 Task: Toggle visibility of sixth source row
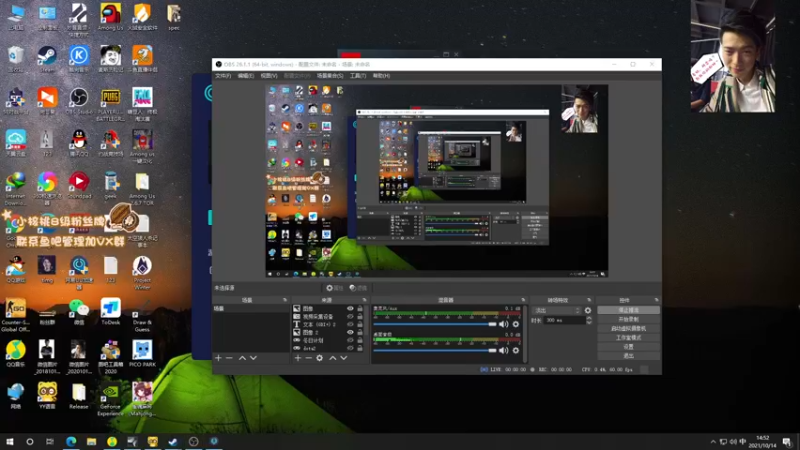point(350,348)
